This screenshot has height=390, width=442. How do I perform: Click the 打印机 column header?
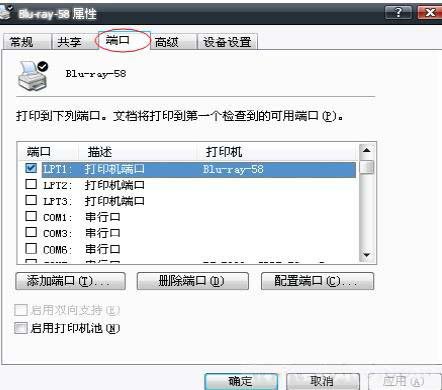(277, 152)
